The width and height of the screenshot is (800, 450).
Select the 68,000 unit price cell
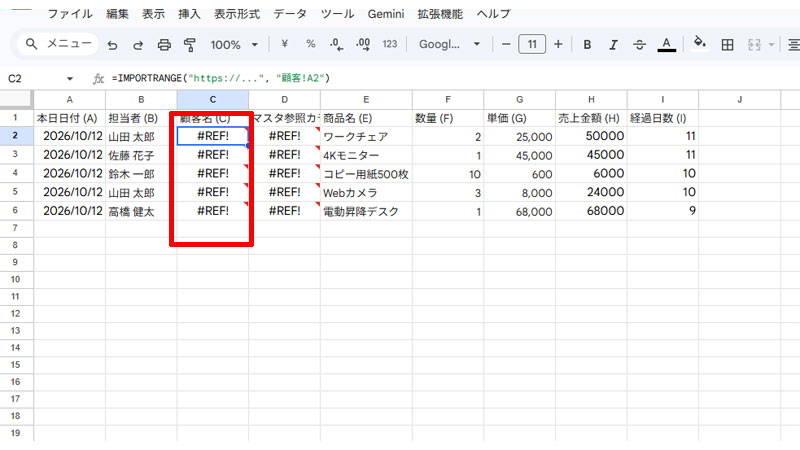[x=519, y=211]
